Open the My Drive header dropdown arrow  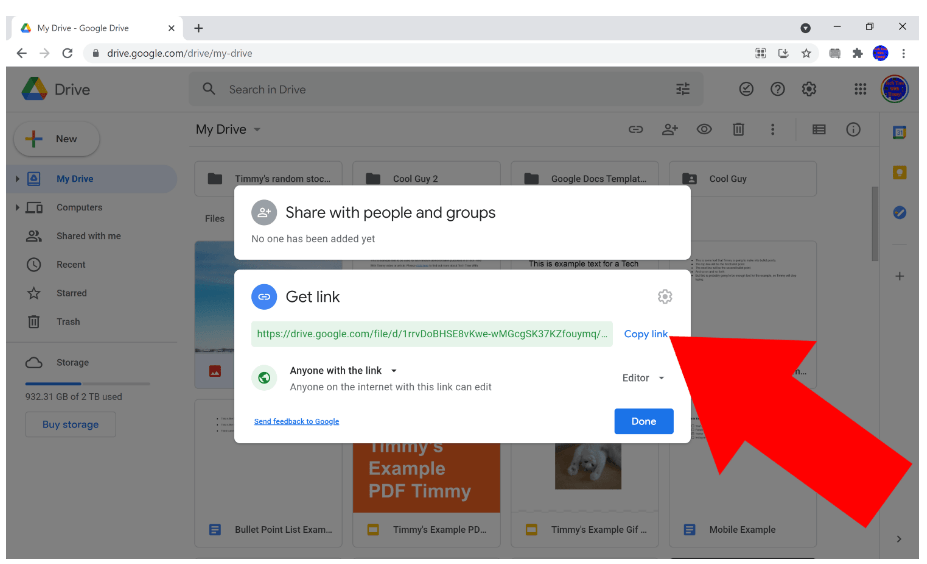click(257, 129)
